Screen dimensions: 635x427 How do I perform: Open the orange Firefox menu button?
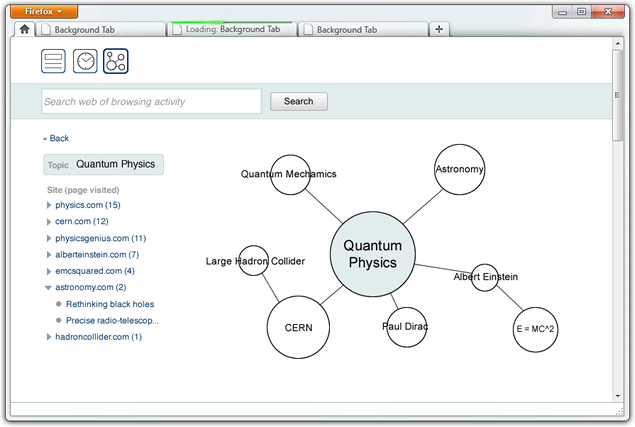point(43,11)
